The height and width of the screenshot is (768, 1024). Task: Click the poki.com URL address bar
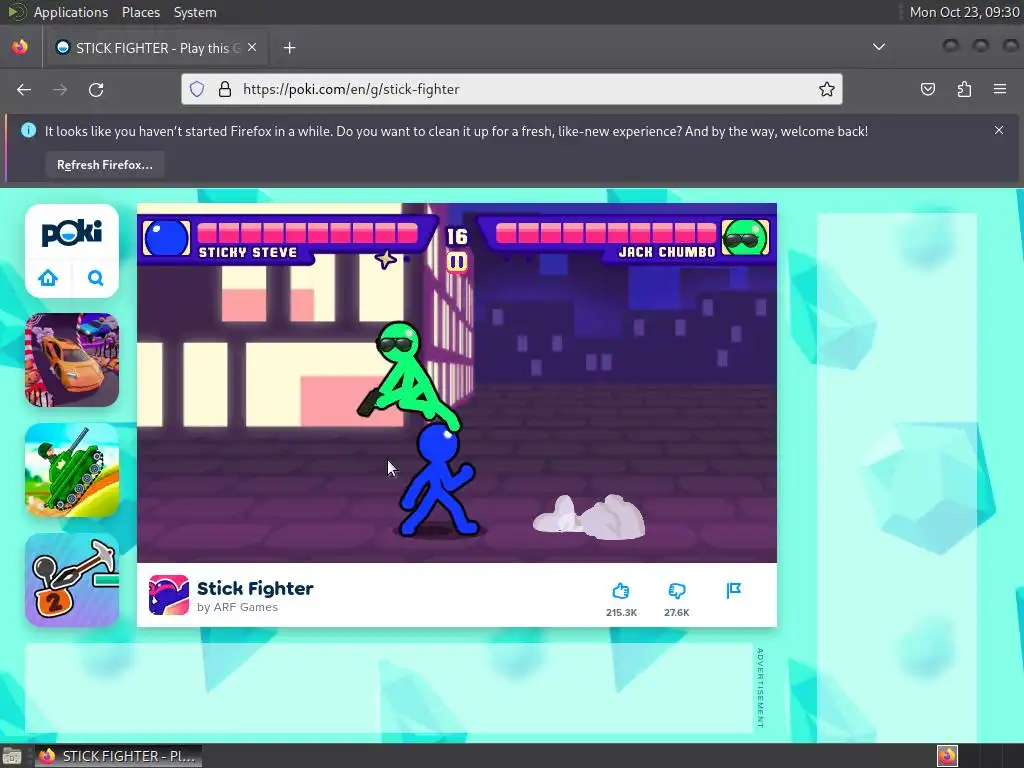511,89
